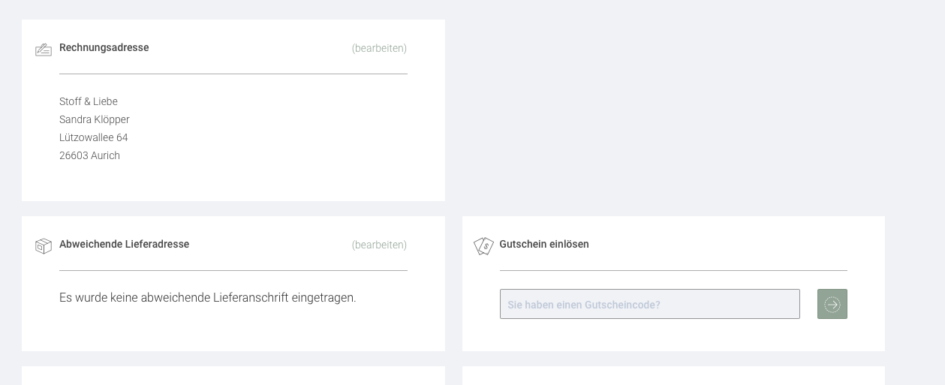945x385 pixels.
Task: Select the no alternate delivery address notice
Action: [x=207, y=298]
